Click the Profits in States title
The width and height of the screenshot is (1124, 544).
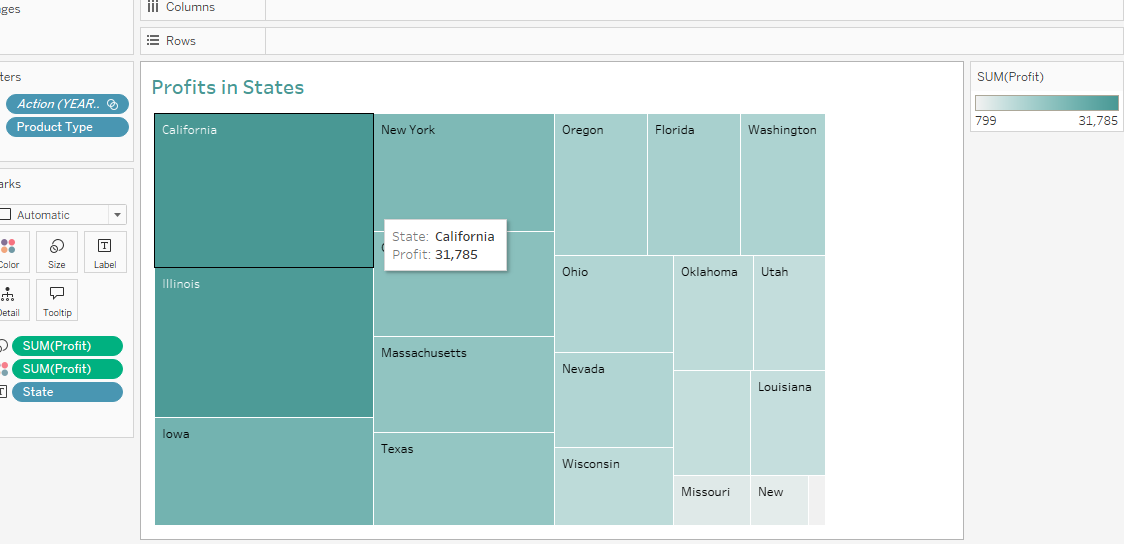pyautogui.click(x=228, y=87)
